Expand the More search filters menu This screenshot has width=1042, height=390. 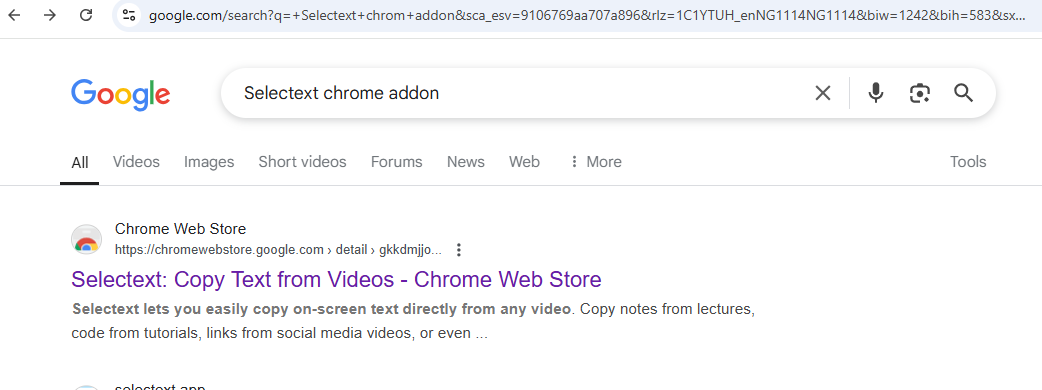pyautogui.click(x=595, y=162)
